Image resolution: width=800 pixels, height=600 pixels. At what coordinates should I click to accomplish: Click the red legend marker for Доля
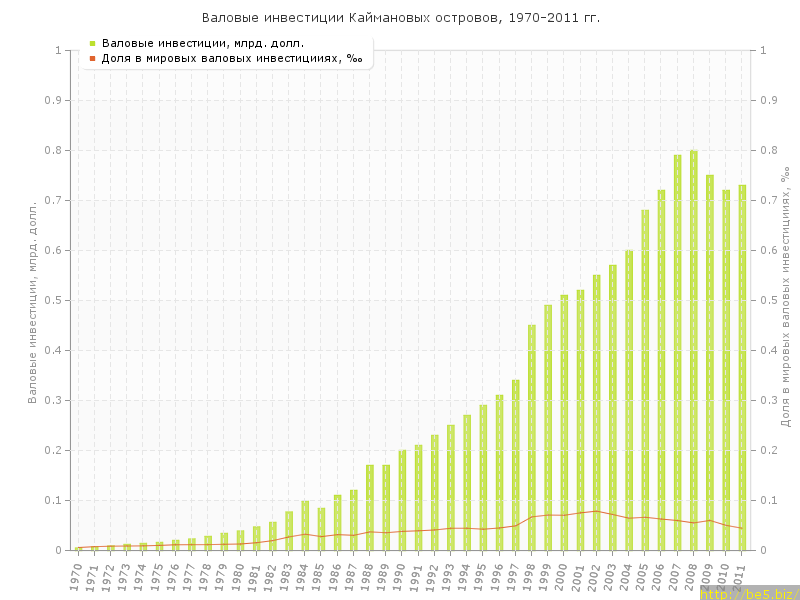pos(92,58)
